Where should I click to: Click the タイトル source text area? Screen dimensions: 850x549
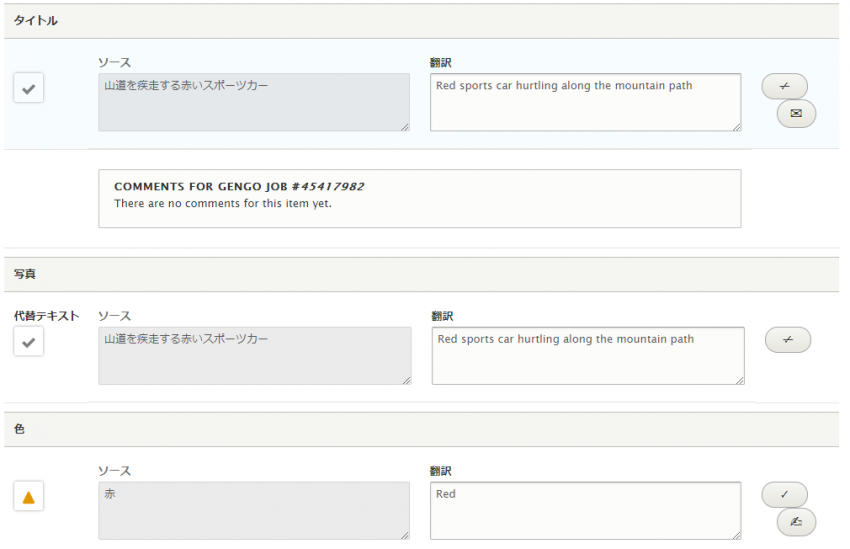click(x=253, y=101)
